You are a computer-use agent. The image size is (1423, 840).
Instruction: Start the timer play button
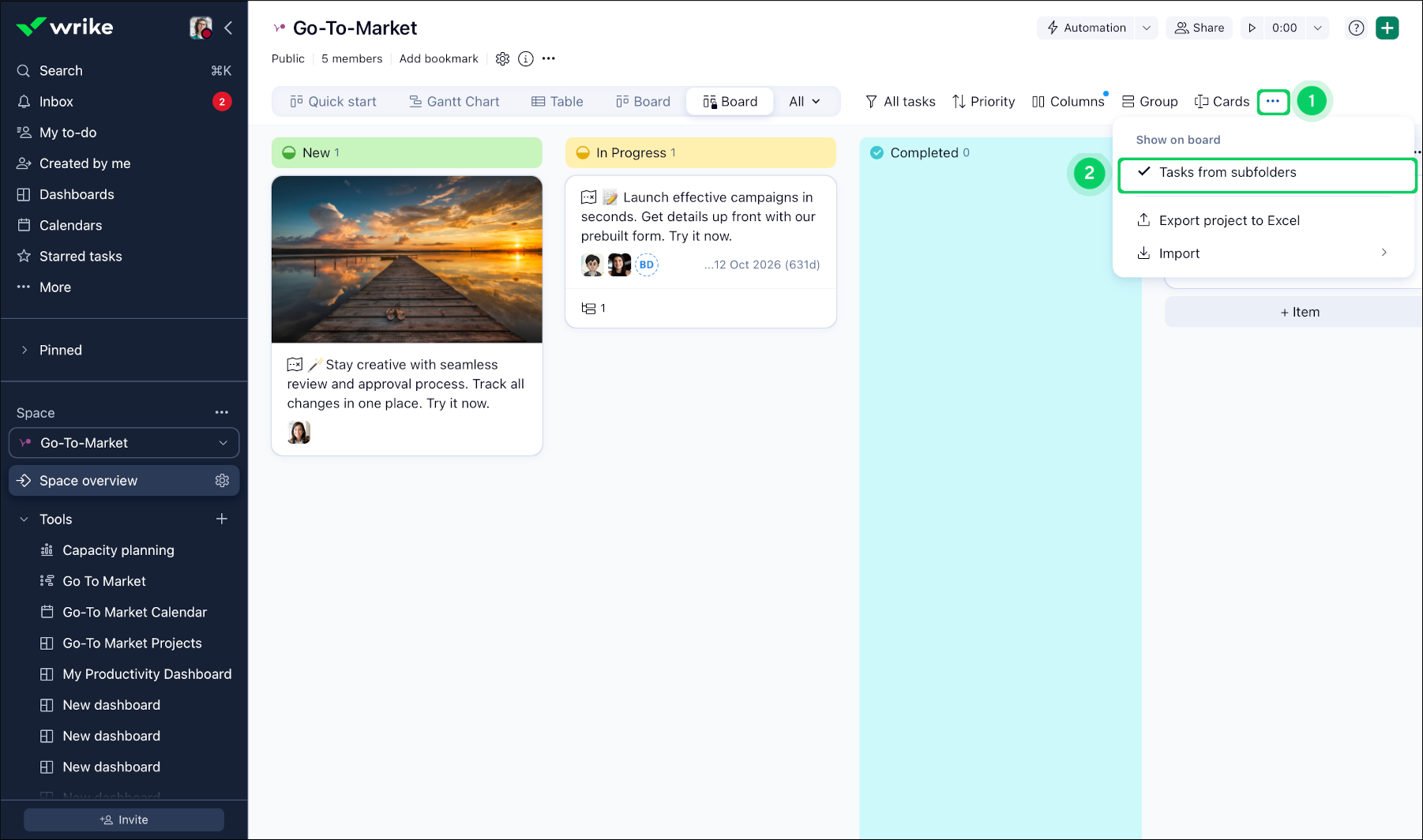pos(1252,28)
